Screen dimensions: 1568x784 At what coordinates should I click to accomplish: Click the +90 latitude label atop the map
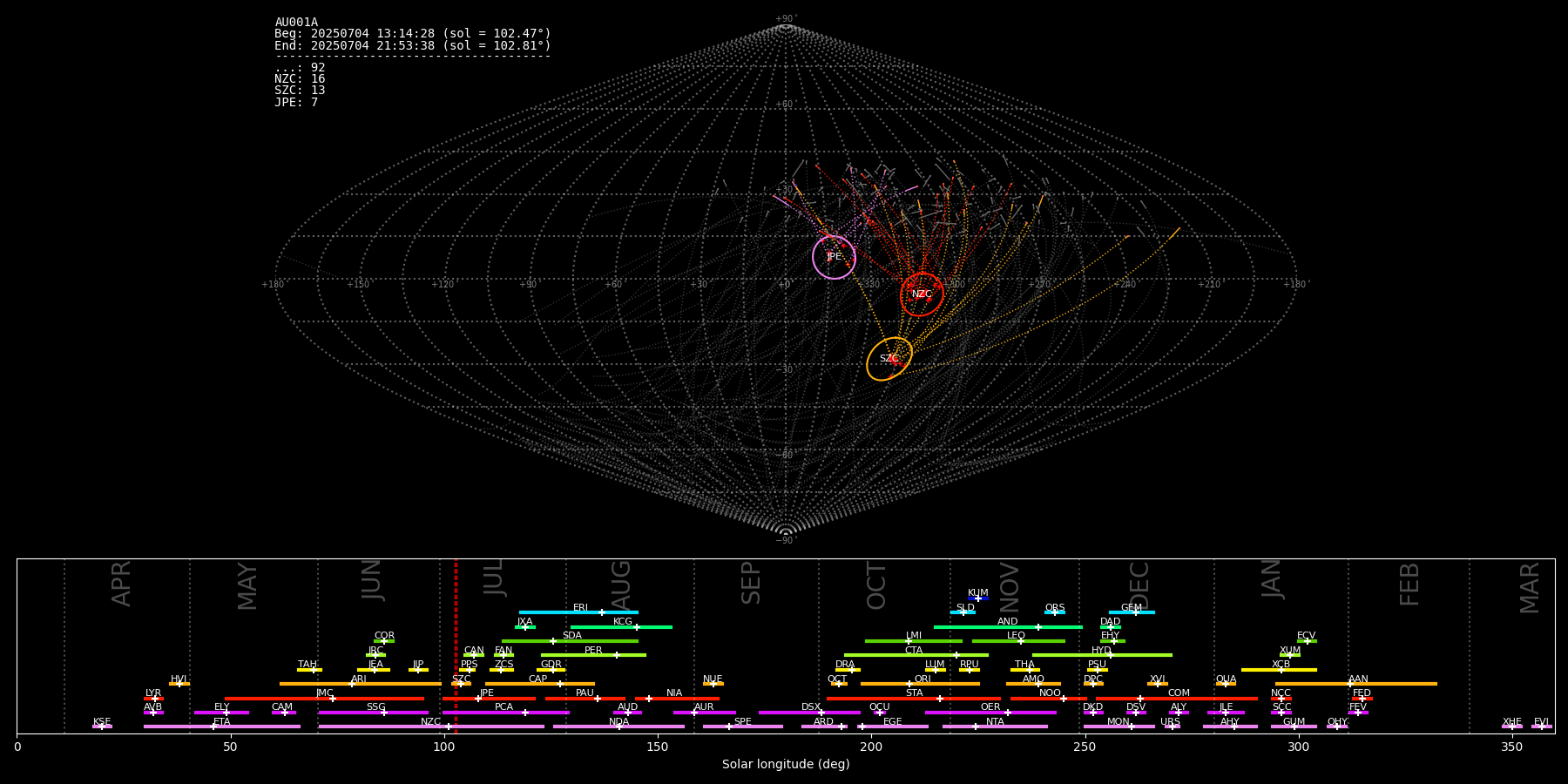(x=785, y=19)
